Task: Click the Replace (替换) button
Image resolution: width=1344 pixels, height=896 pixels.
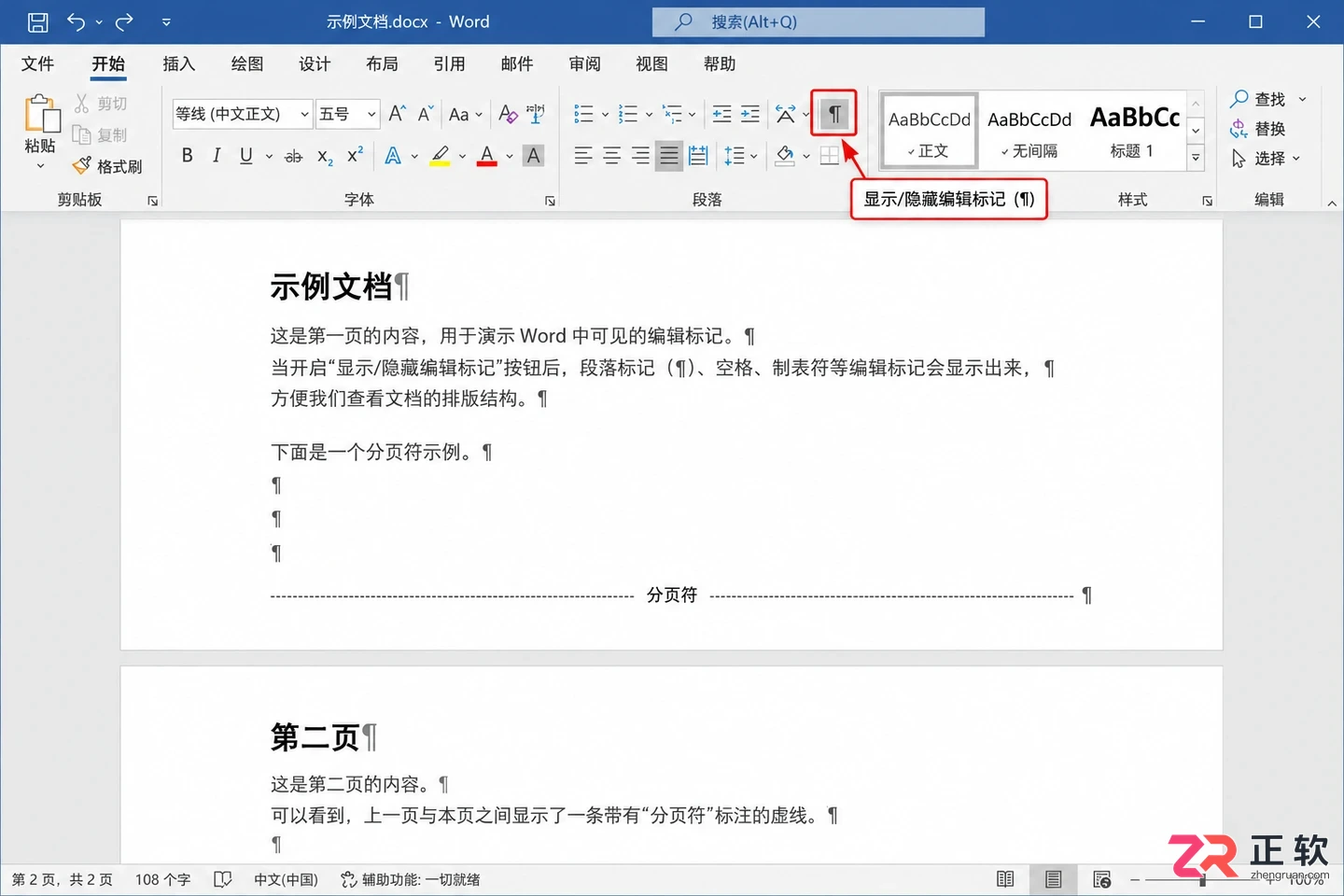Action: [1258, 129]
